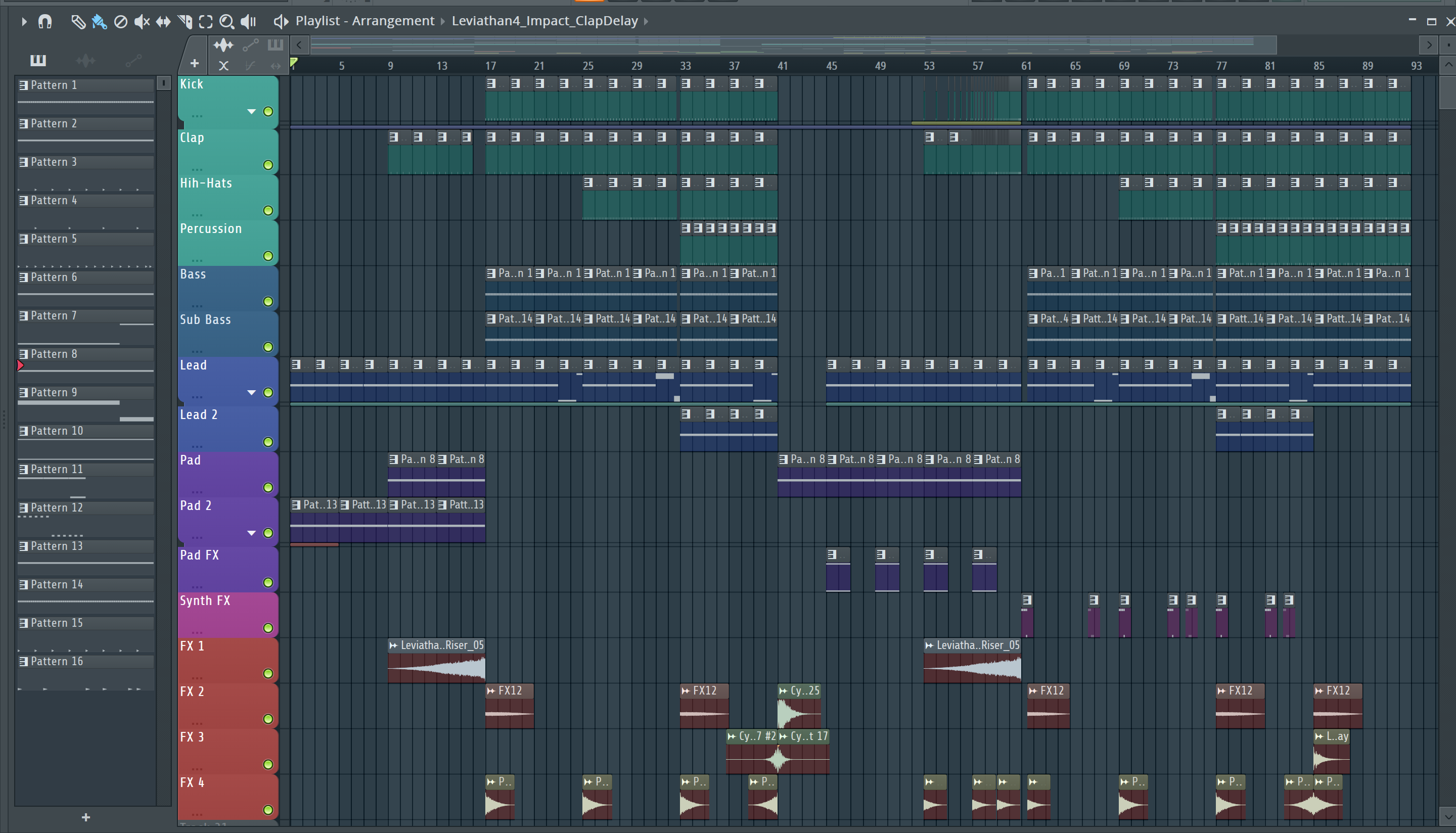Focus audio clips with waveform icon
This screenshot has width=1456, height=833.
(x=223, y=45)
